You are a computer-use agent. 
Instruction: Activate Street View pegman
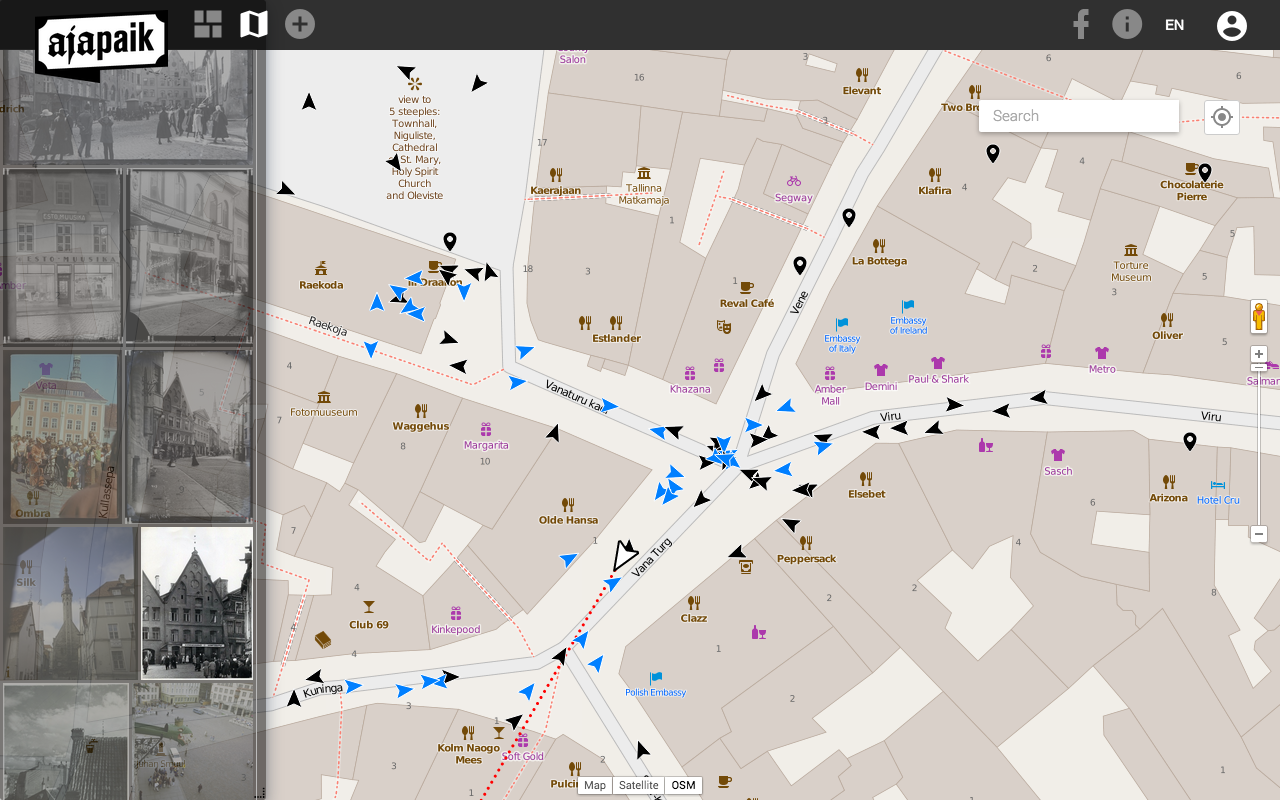click(1259, 316)
